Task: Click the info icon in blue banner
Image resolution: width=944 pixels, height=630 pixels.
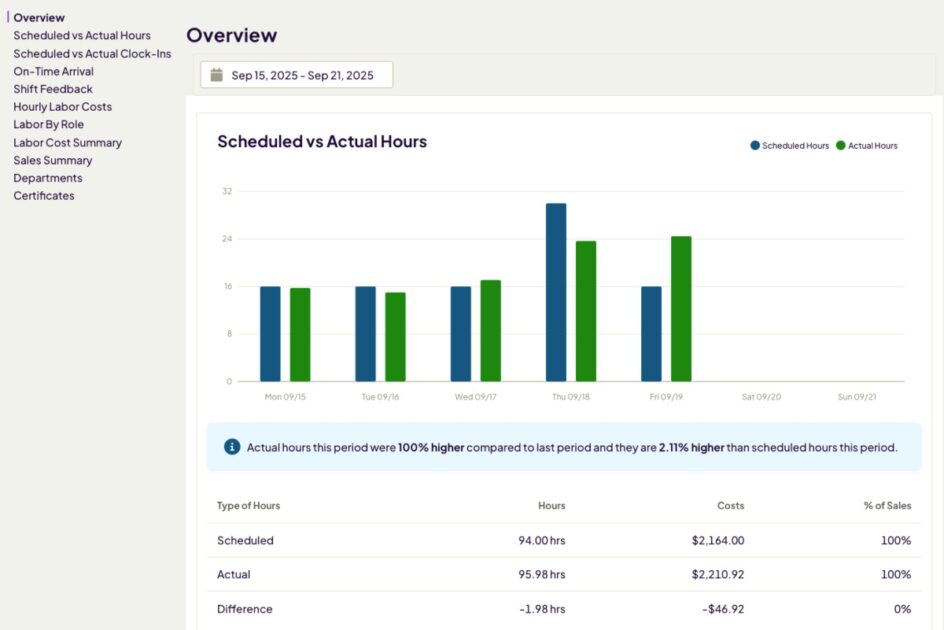Action: 232,447
